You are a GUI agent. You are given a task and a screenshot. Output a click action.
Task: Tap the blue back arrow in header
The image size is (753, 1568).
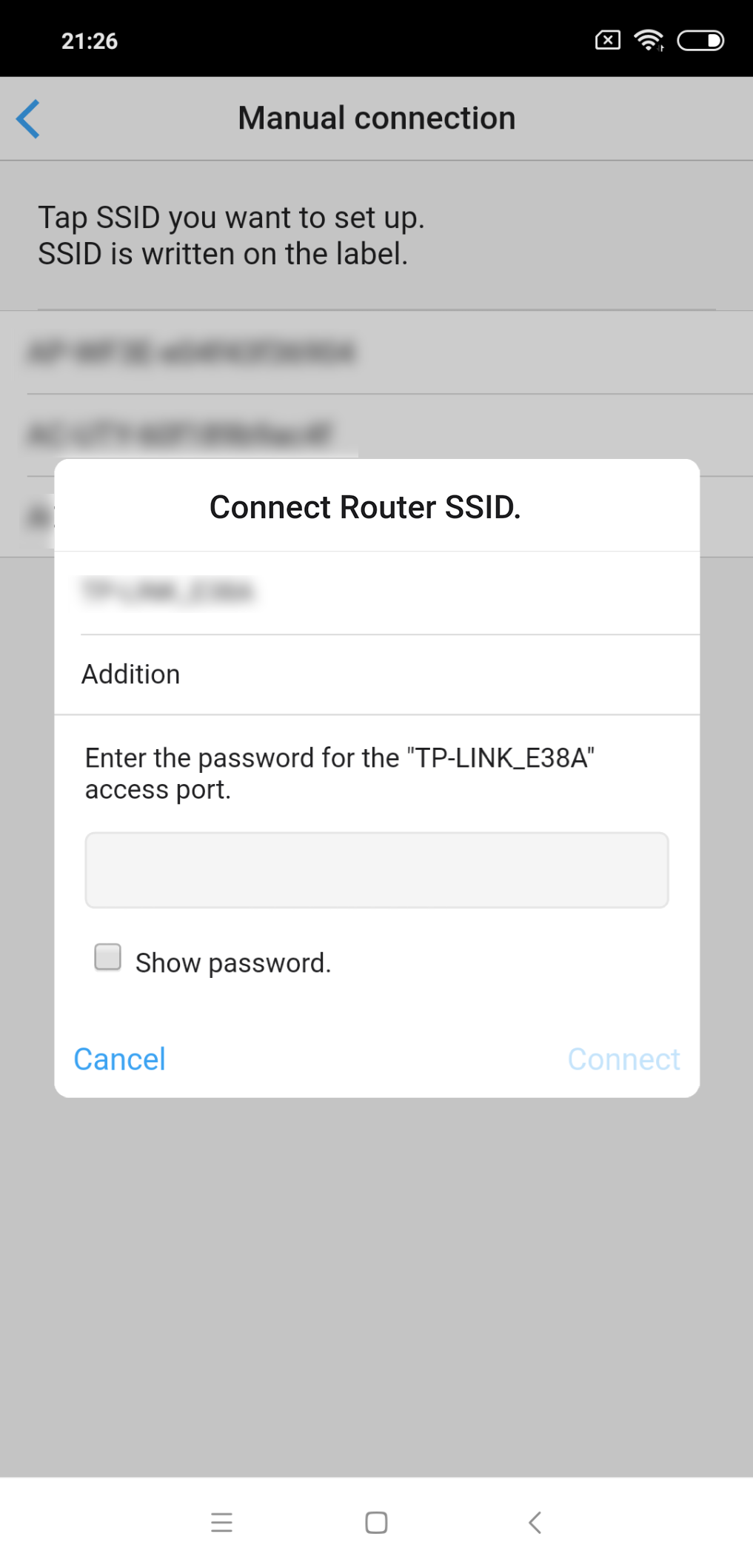point(28,118)
